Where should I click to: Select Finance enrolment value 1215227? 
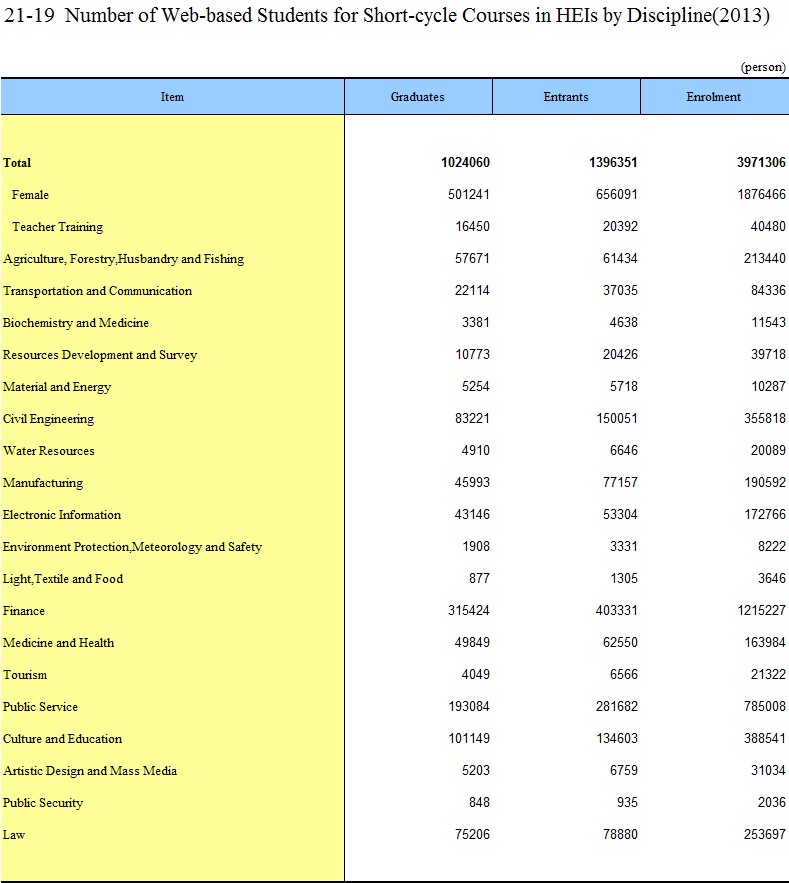click(x=761, y=611)
